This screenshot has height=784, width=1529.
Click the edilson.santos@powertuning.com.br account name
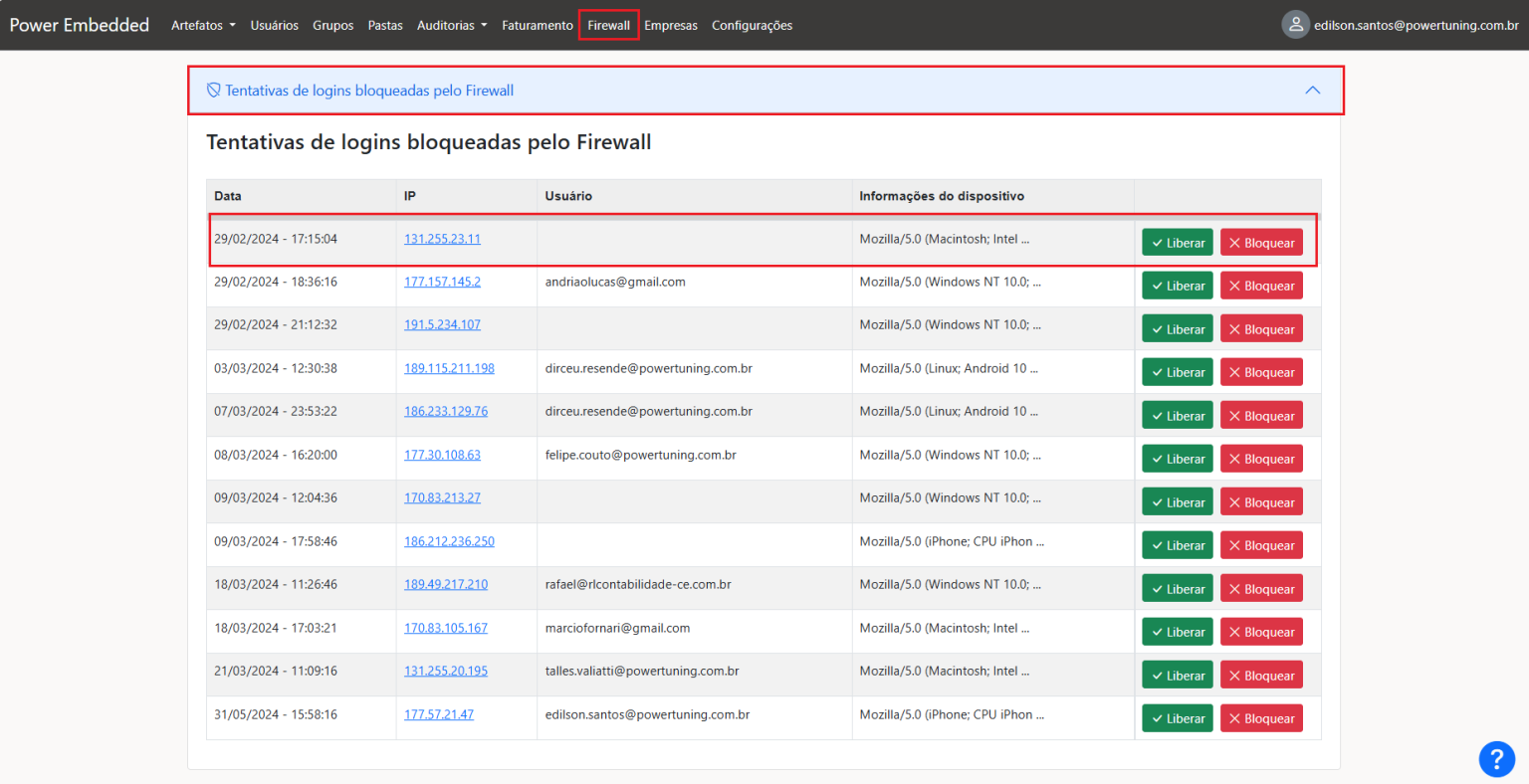tap(1416, 26)
